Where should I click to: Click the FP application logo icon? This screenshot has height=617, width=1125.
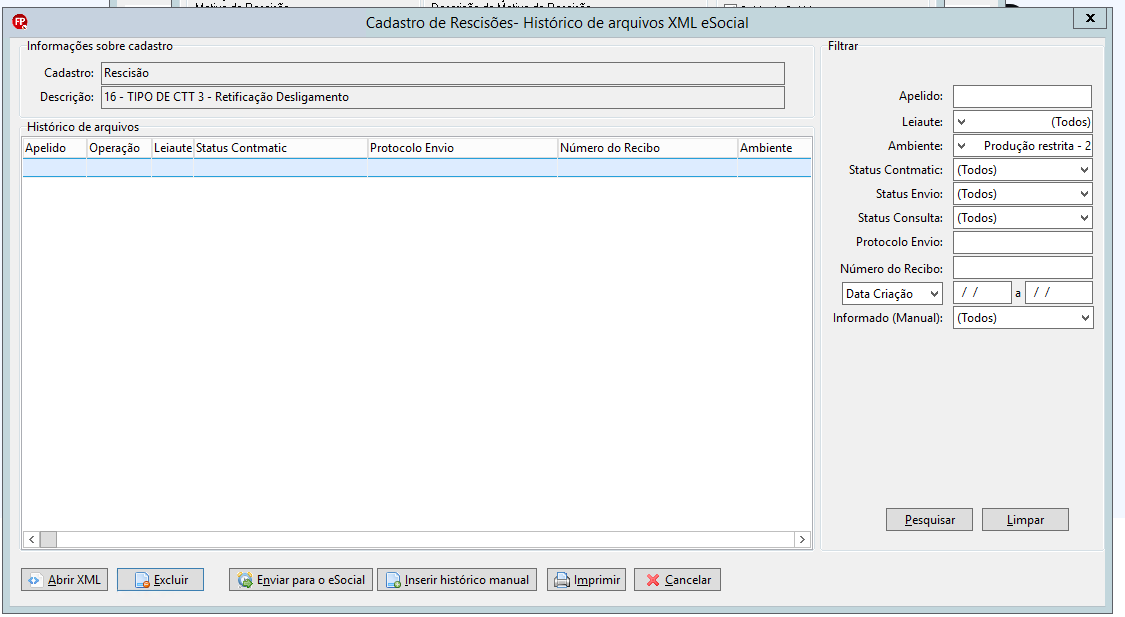20,22
